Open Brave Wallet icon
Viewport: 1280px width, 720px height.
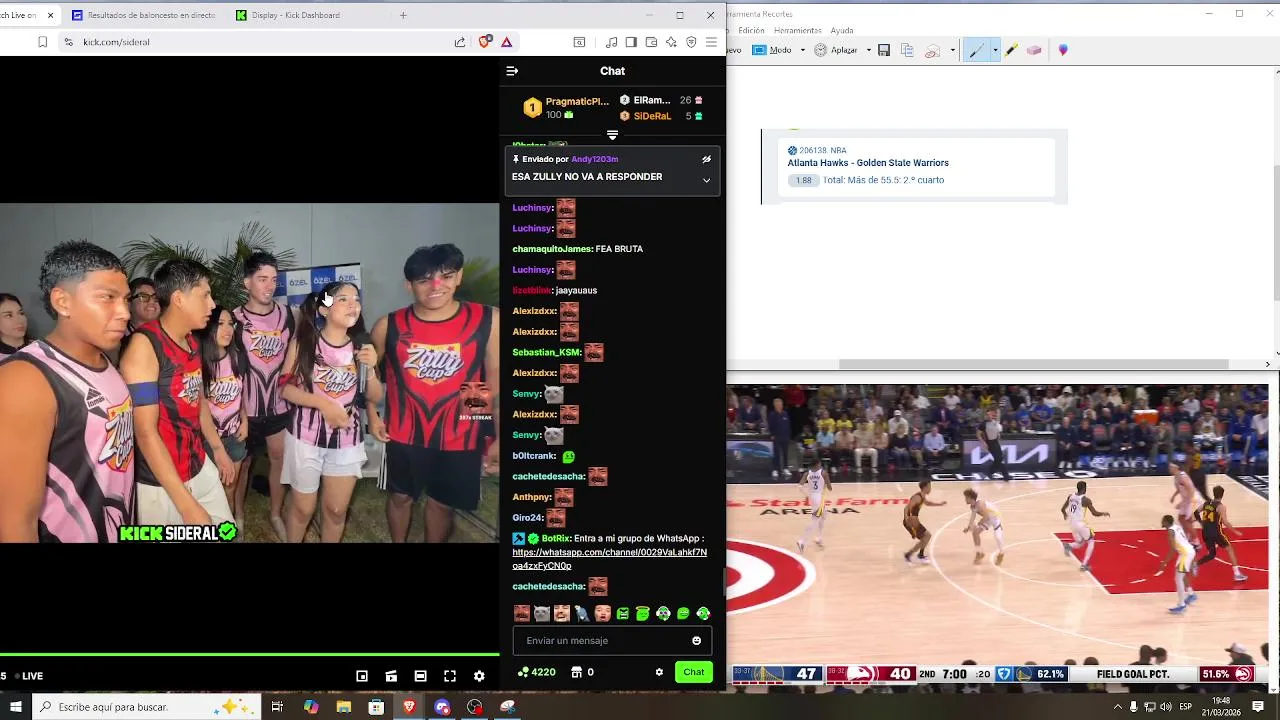(x=651, y=42)
